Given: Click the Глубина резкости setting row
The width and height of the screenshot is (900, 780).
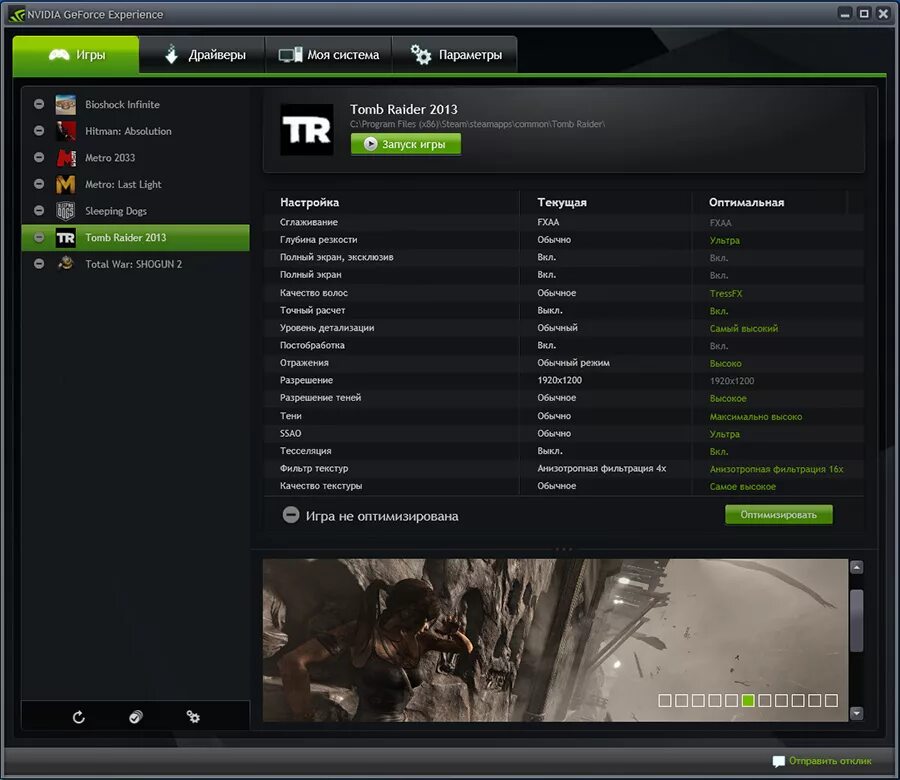Looking at the screenshot, I should point(564,240).
